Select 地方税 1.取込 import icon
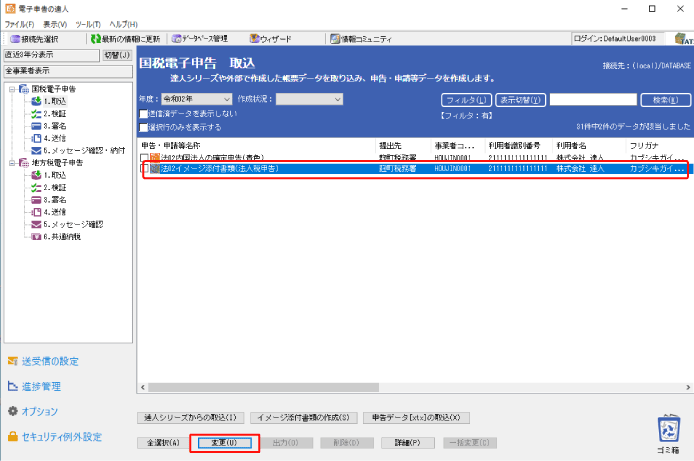Viewport: 694px width, 461px height. [x=36, y=175]
